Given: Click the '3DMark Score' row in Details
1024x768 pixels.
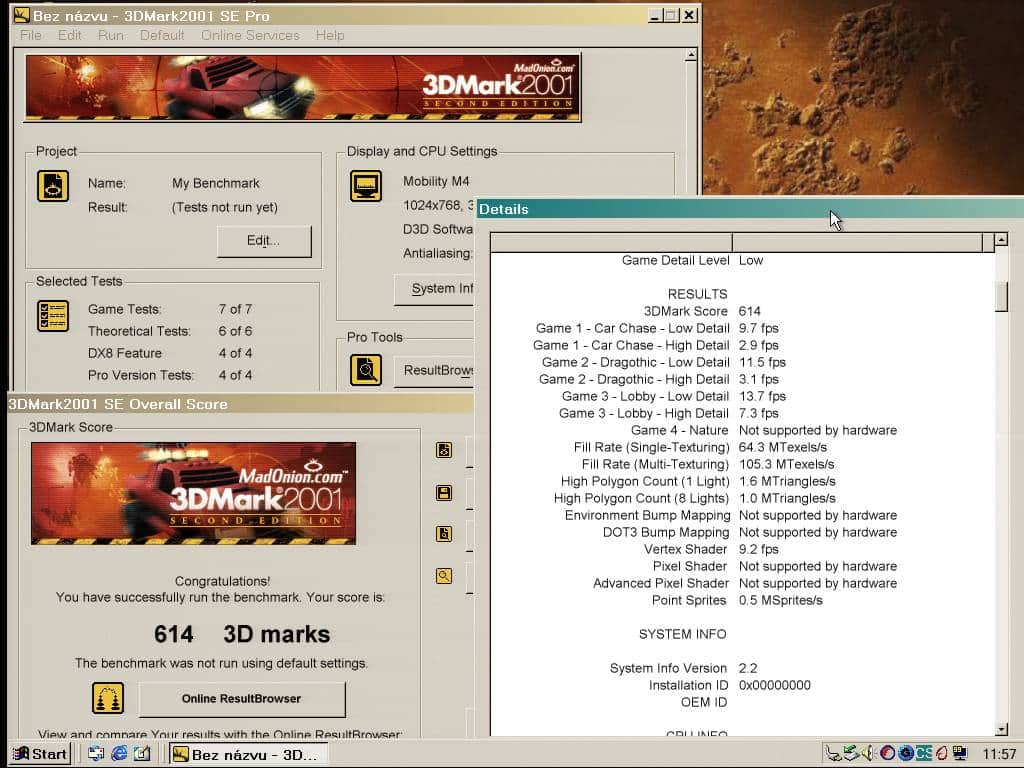Looking at the screenshot, I should 743,311.
